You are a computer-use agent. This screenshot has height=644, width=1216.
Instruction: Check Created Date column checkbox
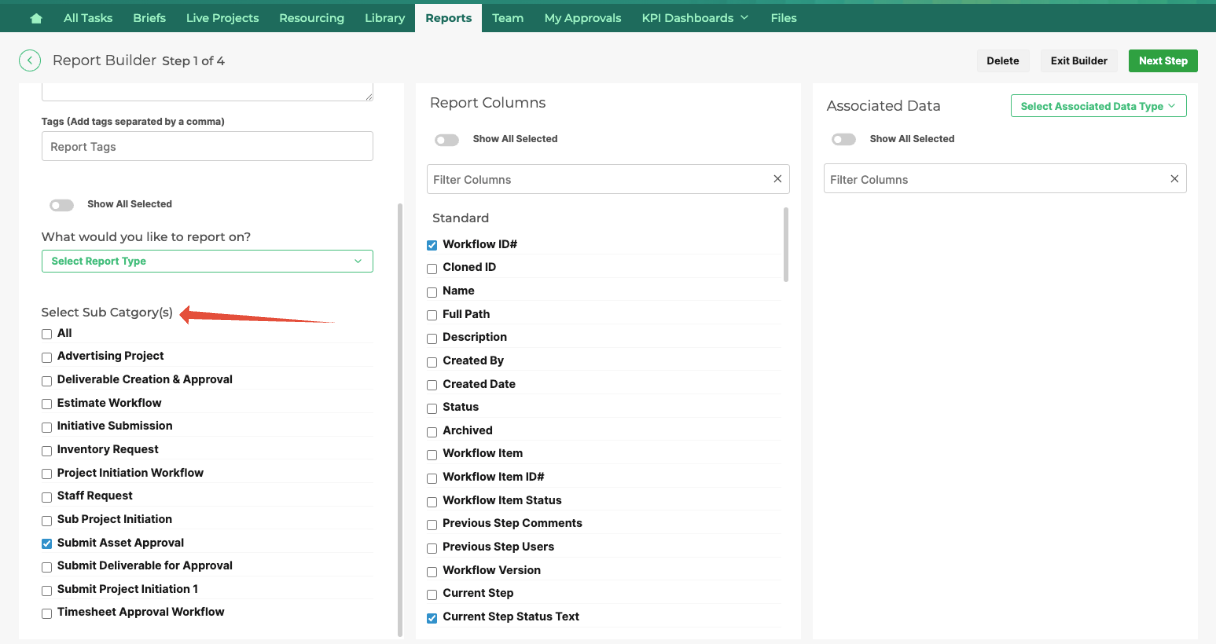click(432, 385)
